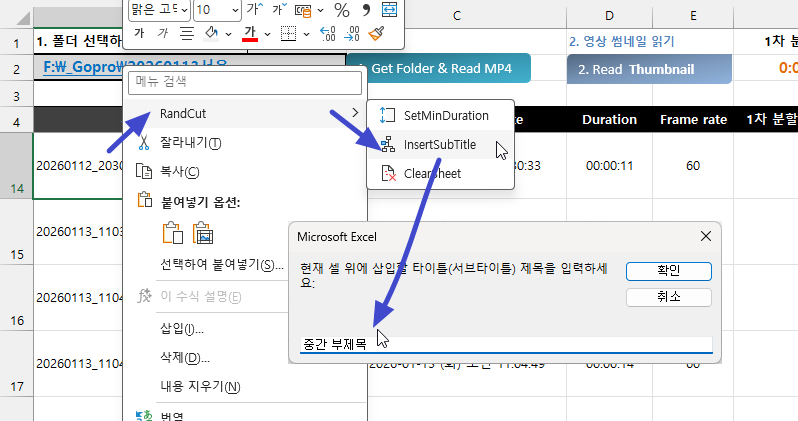
Task: Click Merge and Center icon
Action: tap(389, 9)
